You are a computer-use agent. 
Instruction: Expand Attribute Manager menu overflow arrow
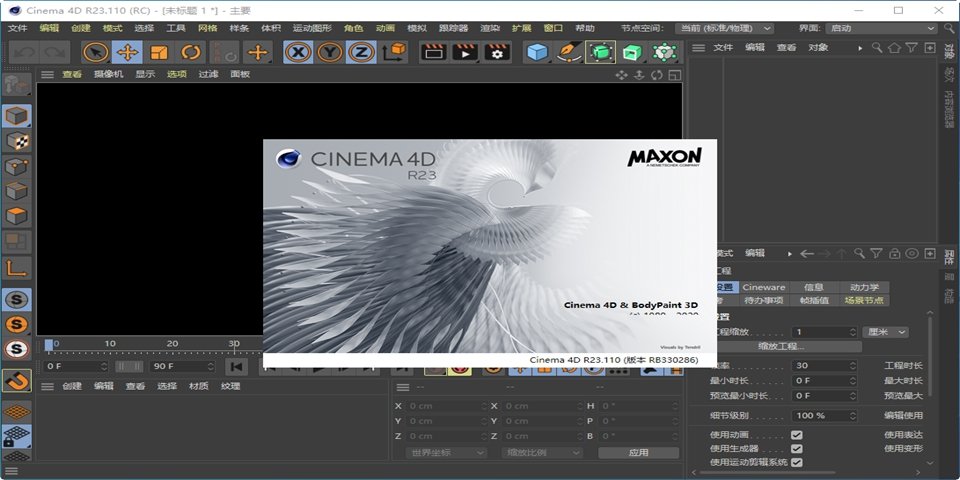pos(790,253)
